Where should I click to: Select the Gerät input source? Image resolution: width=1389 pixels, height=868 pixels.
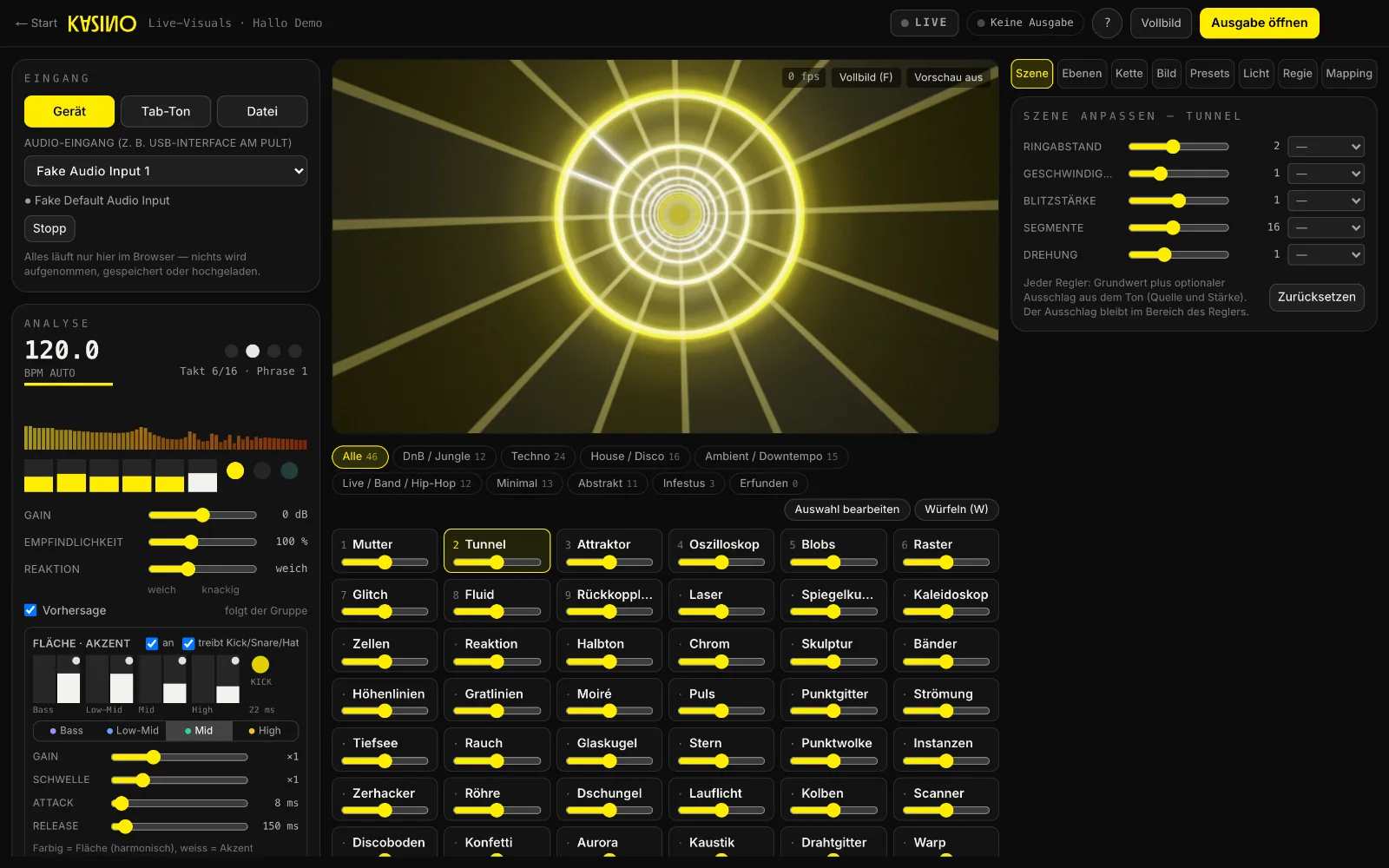pos(69,111)
